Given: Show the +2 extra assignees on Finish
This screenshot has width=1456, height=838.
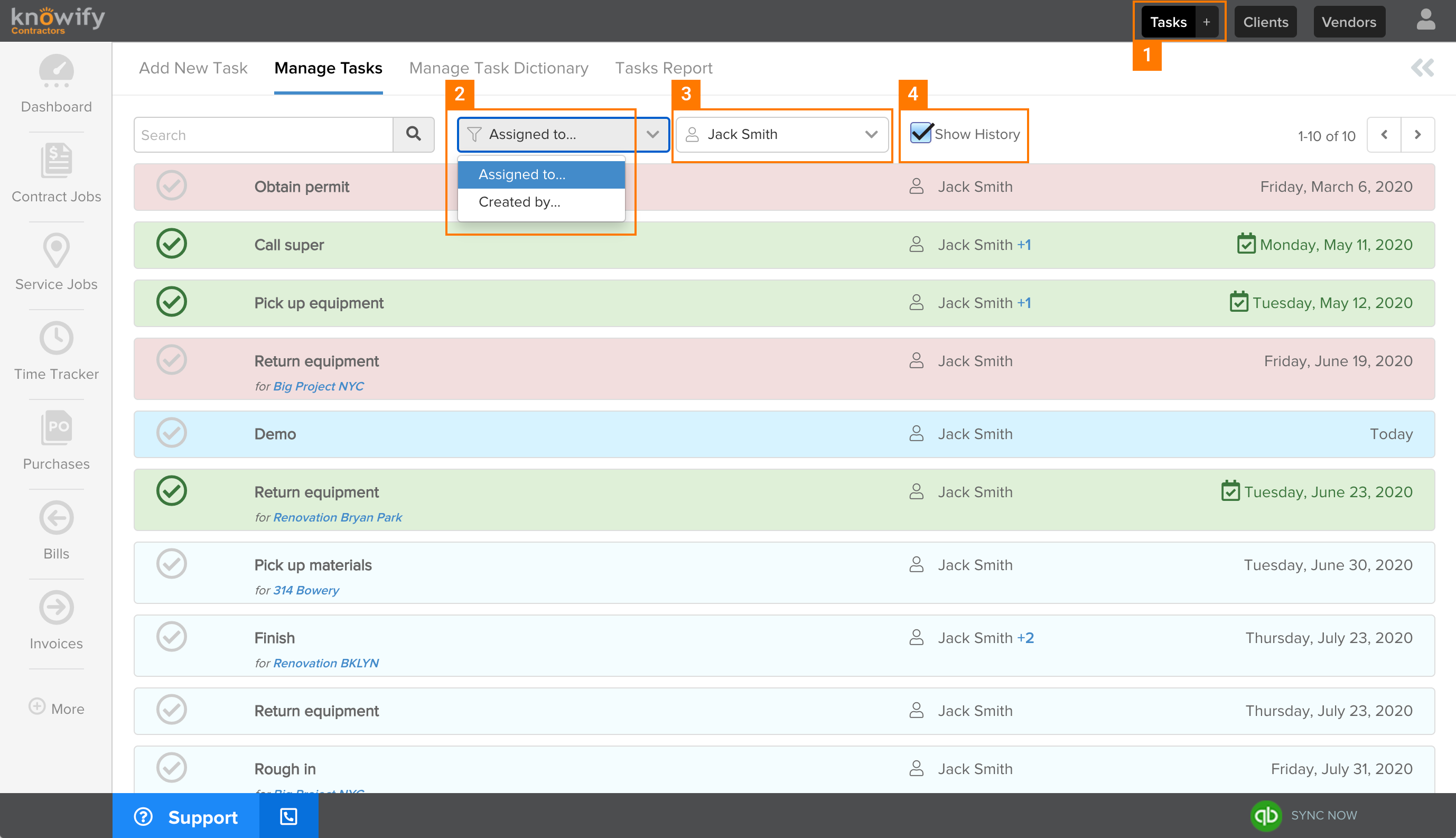Looking at the screenshot, I should pos(1025,638).
